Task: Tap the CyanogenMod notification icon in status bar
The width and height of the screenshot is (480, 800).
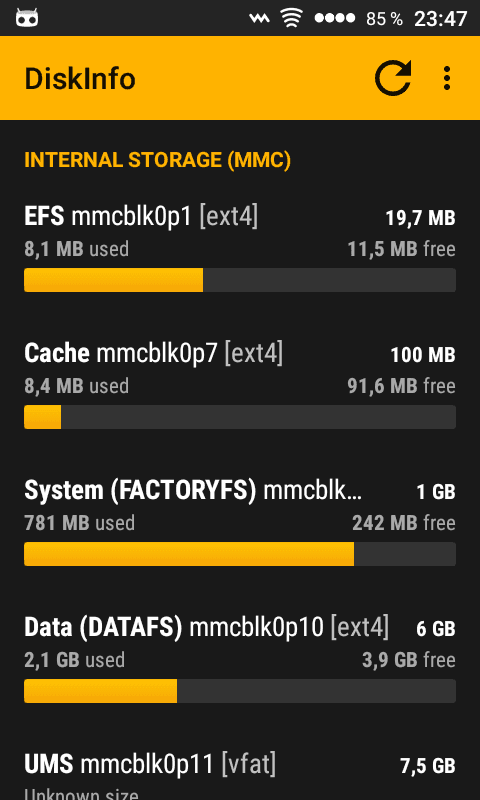Action: coord(27,18)
